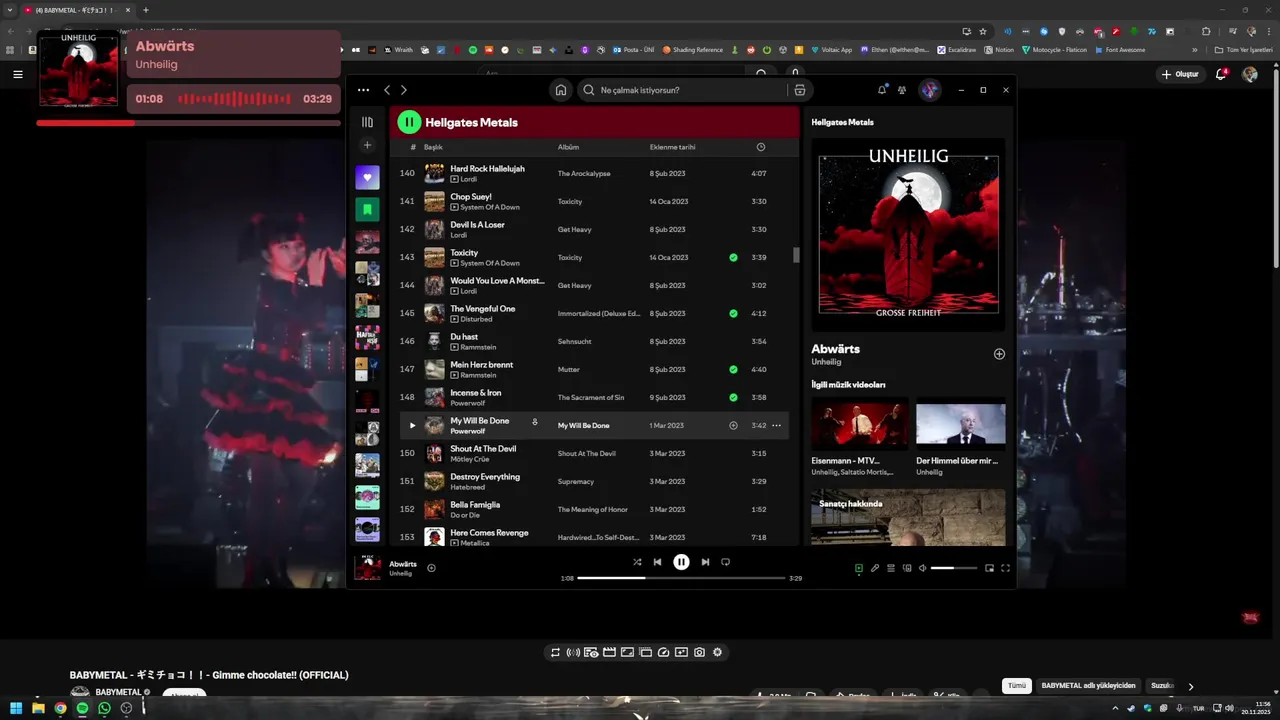
Task: Expand YouTube chips with right arrow
Action: pos(1190,686)
